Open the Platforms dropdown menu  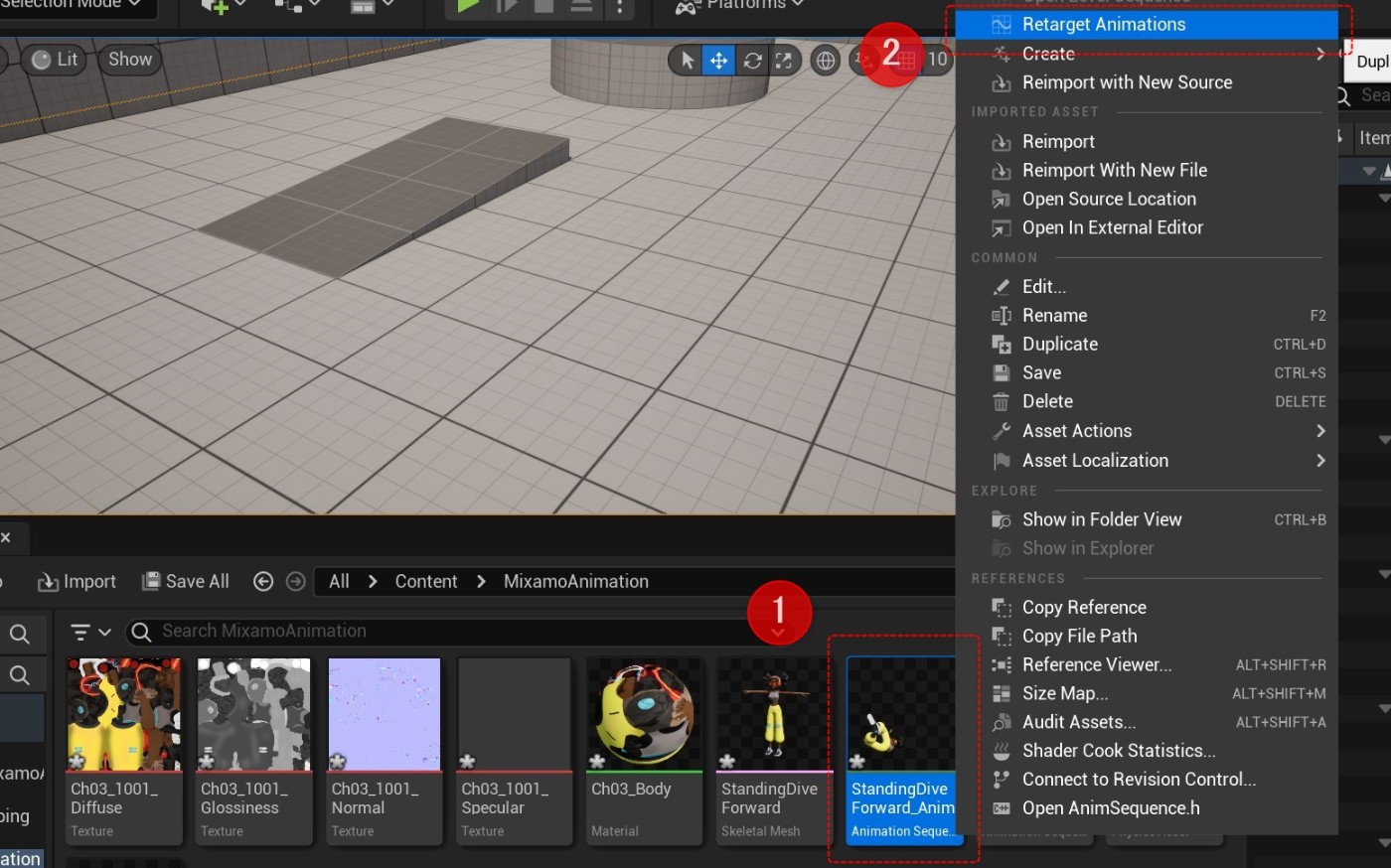tap(739, 5)
